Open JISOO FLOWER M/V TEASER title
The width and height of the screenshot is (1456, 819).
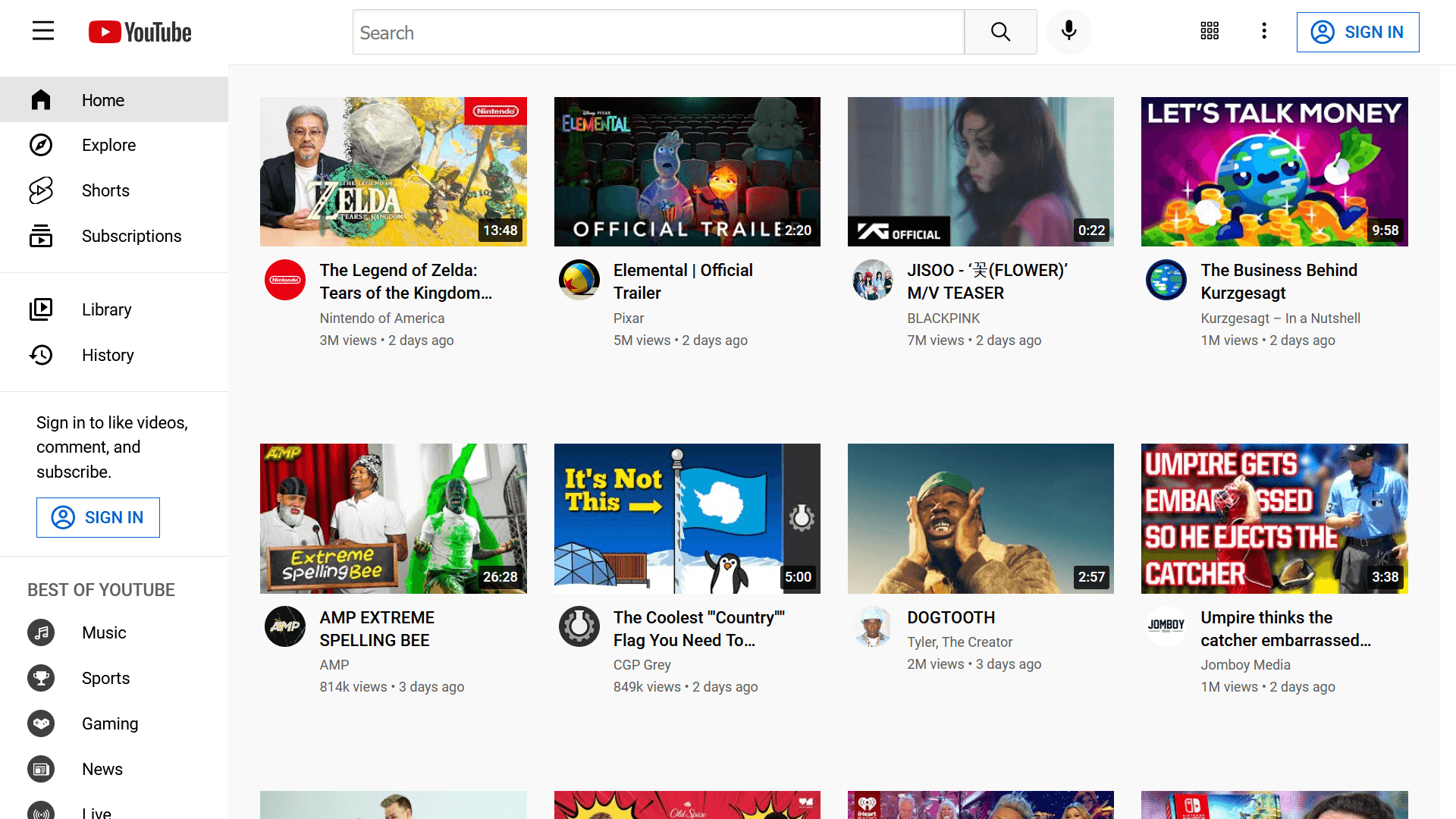coord(987,281)
